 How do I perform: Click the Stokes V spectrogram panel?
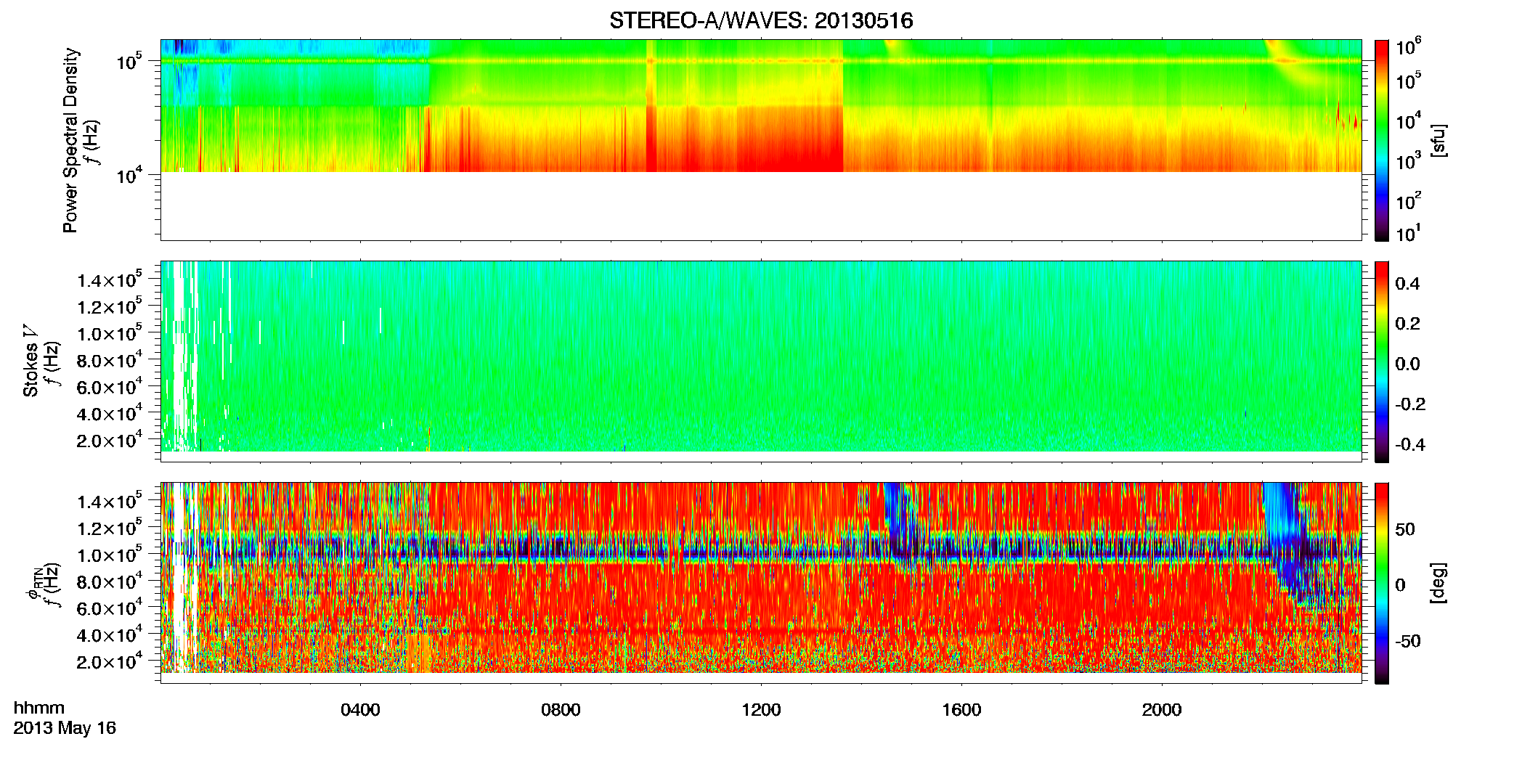[761, 362]
